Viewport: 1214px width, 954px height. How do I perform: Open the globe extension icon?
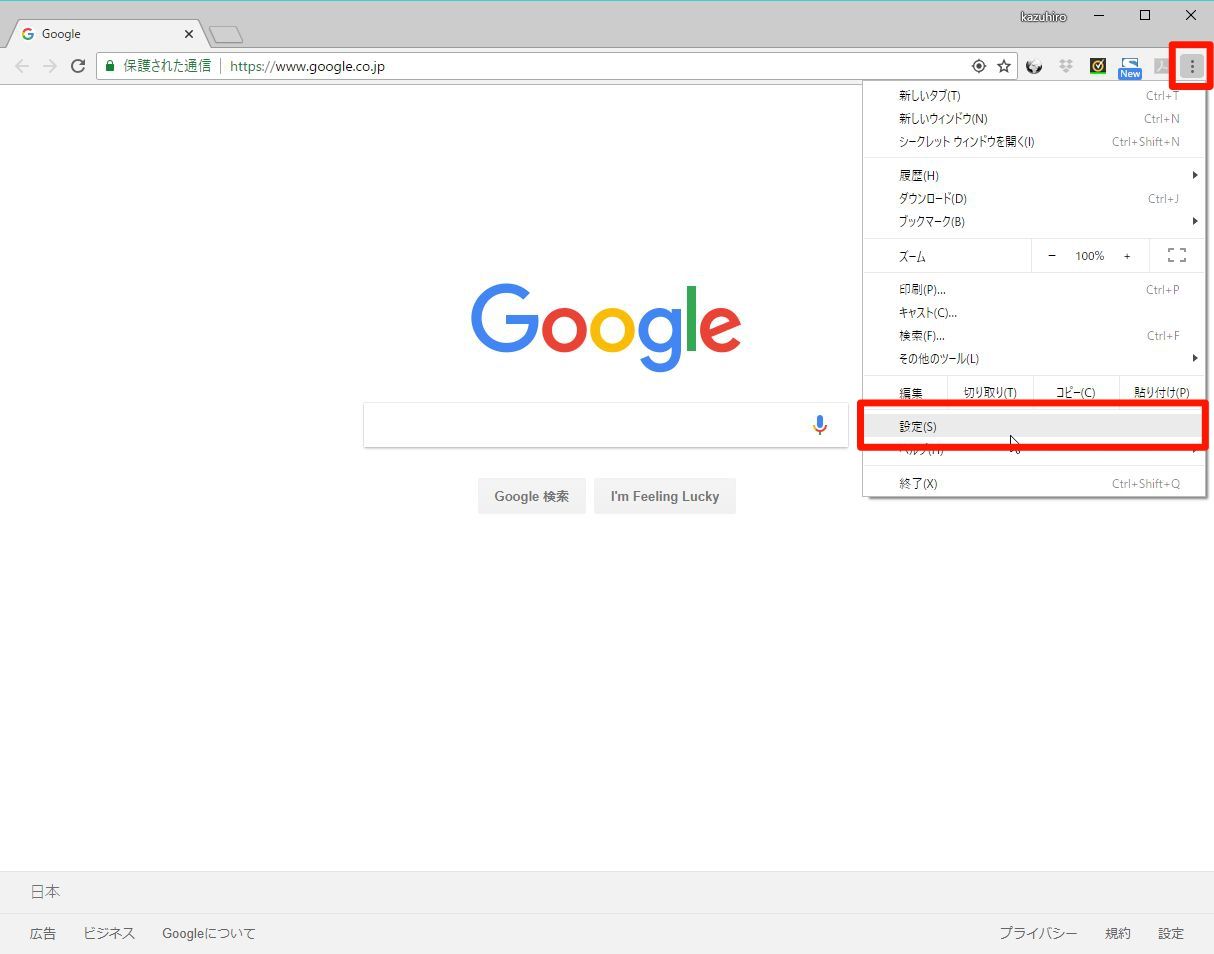tap(1034, 66)
